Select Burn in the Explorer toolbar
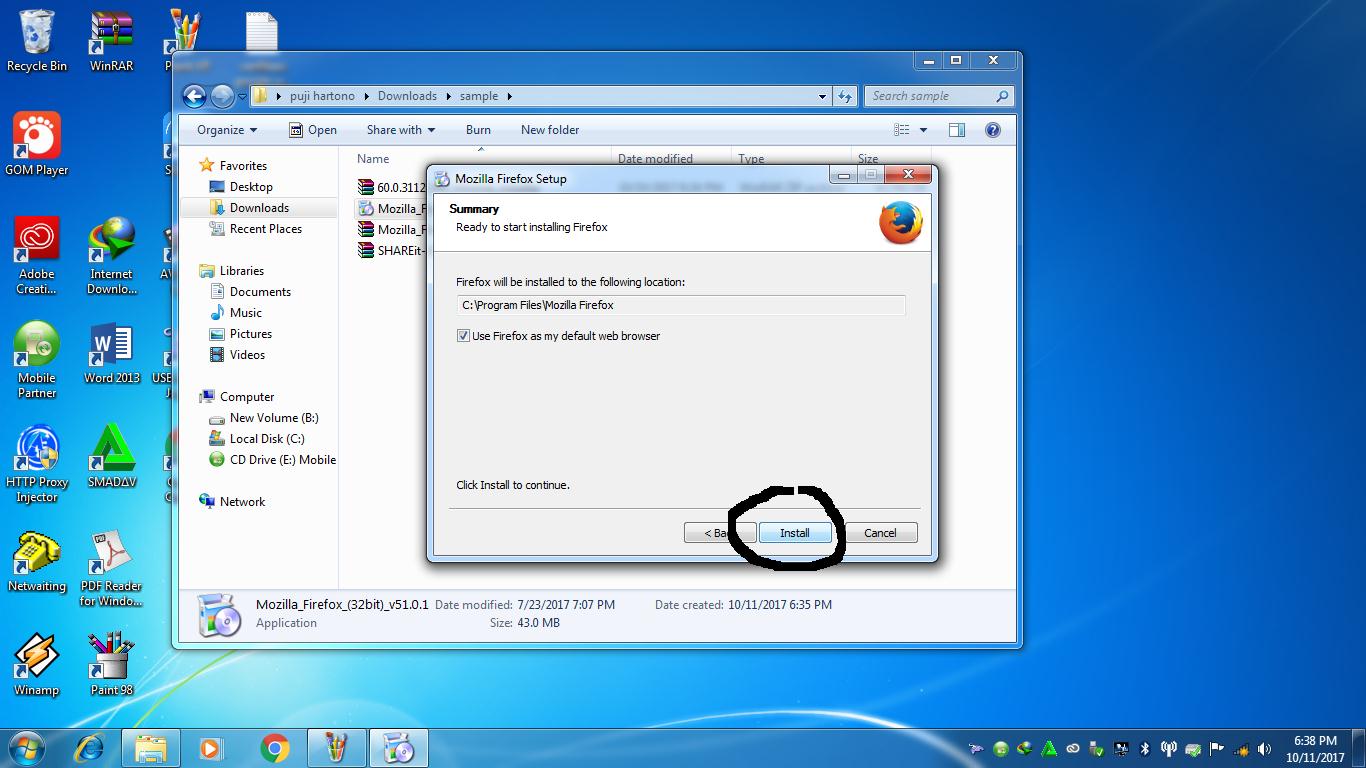The image size is (1366, 768). [478, 130]
